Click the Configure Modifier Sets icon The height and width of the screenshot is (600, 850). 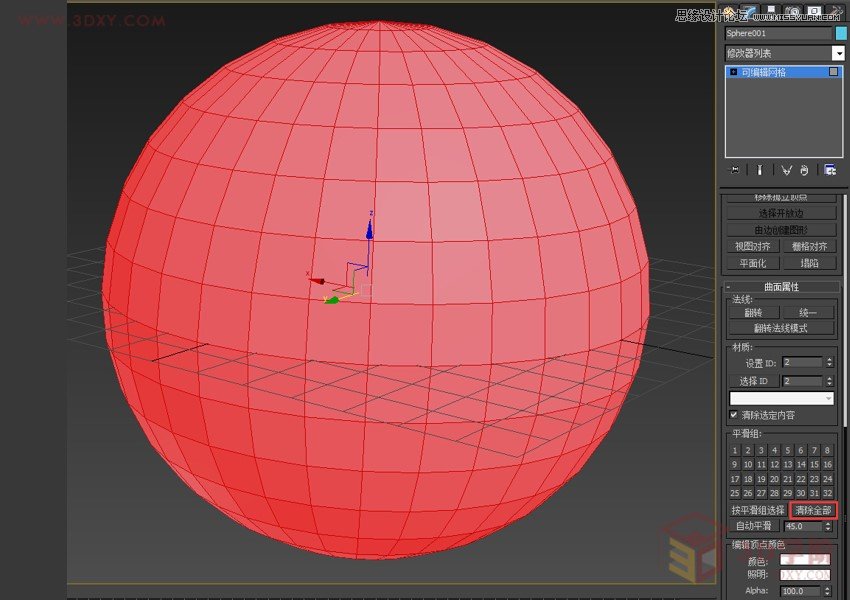coord(828,168)
